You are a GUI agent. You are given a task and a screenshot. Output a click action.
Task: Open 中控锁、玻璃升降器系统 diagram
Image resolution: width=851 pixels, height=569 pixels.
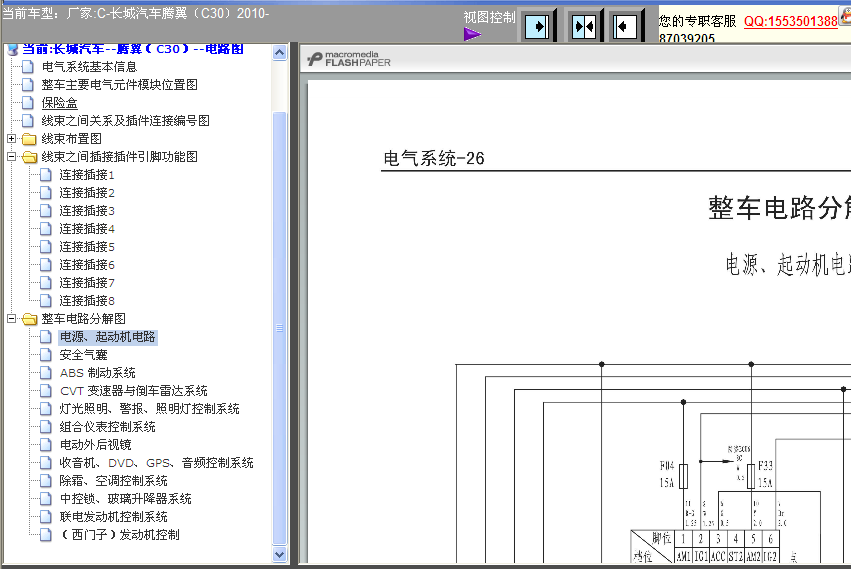[125, 498]
